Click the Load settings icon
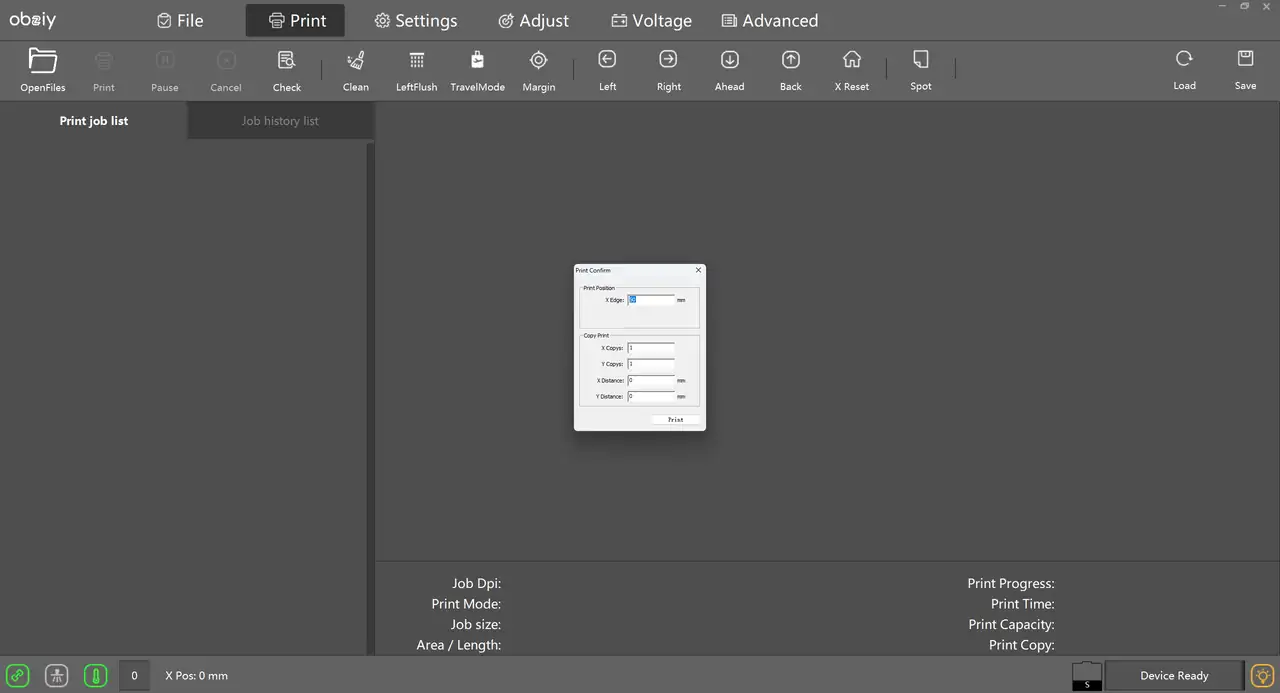This screenshot has width=1280, height=693. point(1184,59)
